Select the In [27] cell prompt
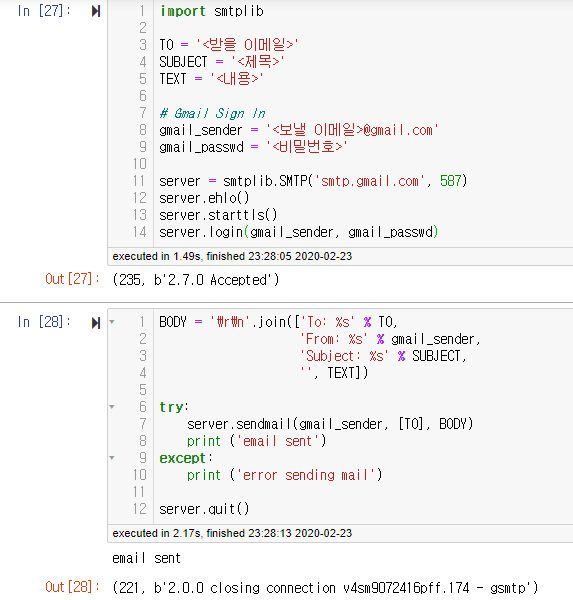Image resolution: width=573 pixels, height=600 pixels. [x=44, y=11]
